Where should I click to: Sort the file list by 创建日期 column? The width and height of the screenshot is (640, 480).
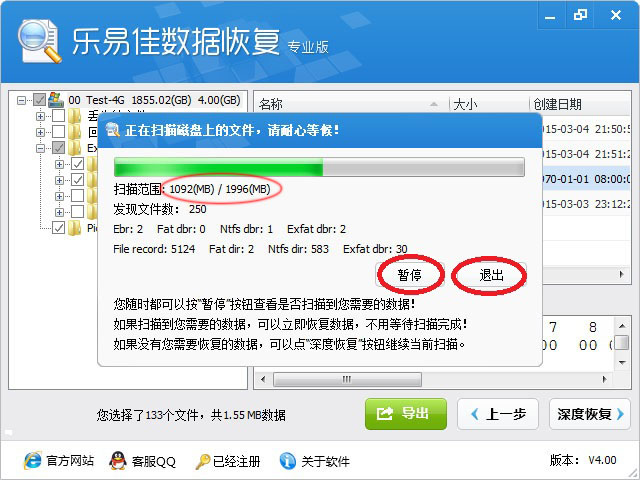click(x=580, y=104)
